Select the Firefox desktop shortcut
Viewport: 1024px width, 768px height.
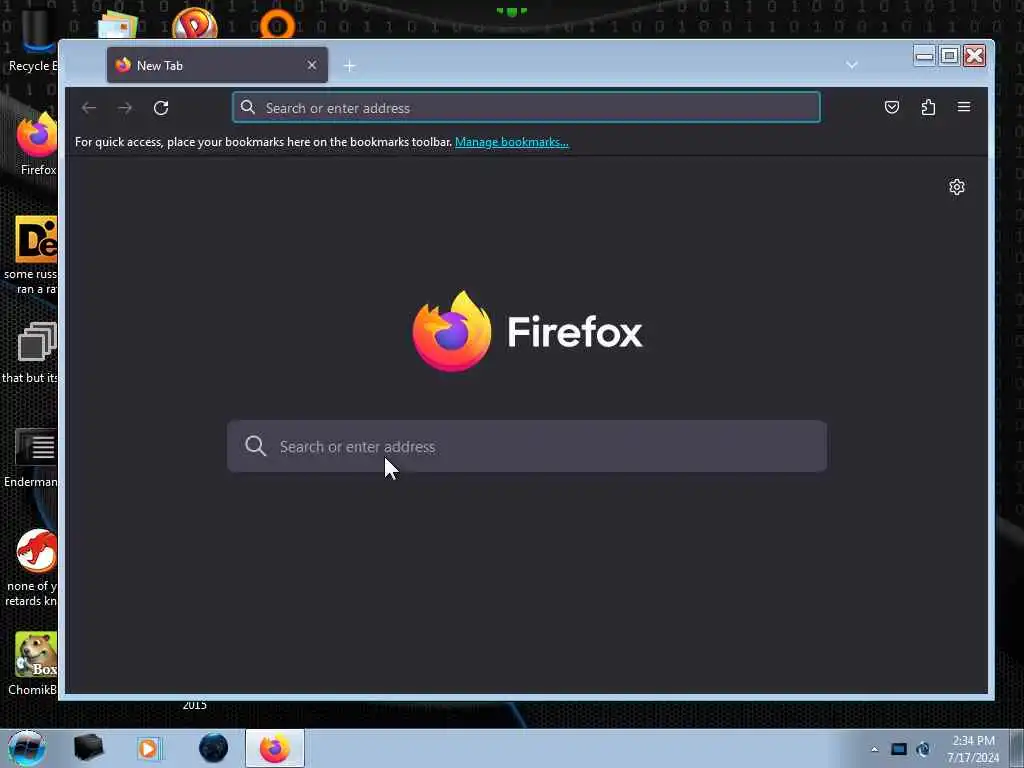37,144
